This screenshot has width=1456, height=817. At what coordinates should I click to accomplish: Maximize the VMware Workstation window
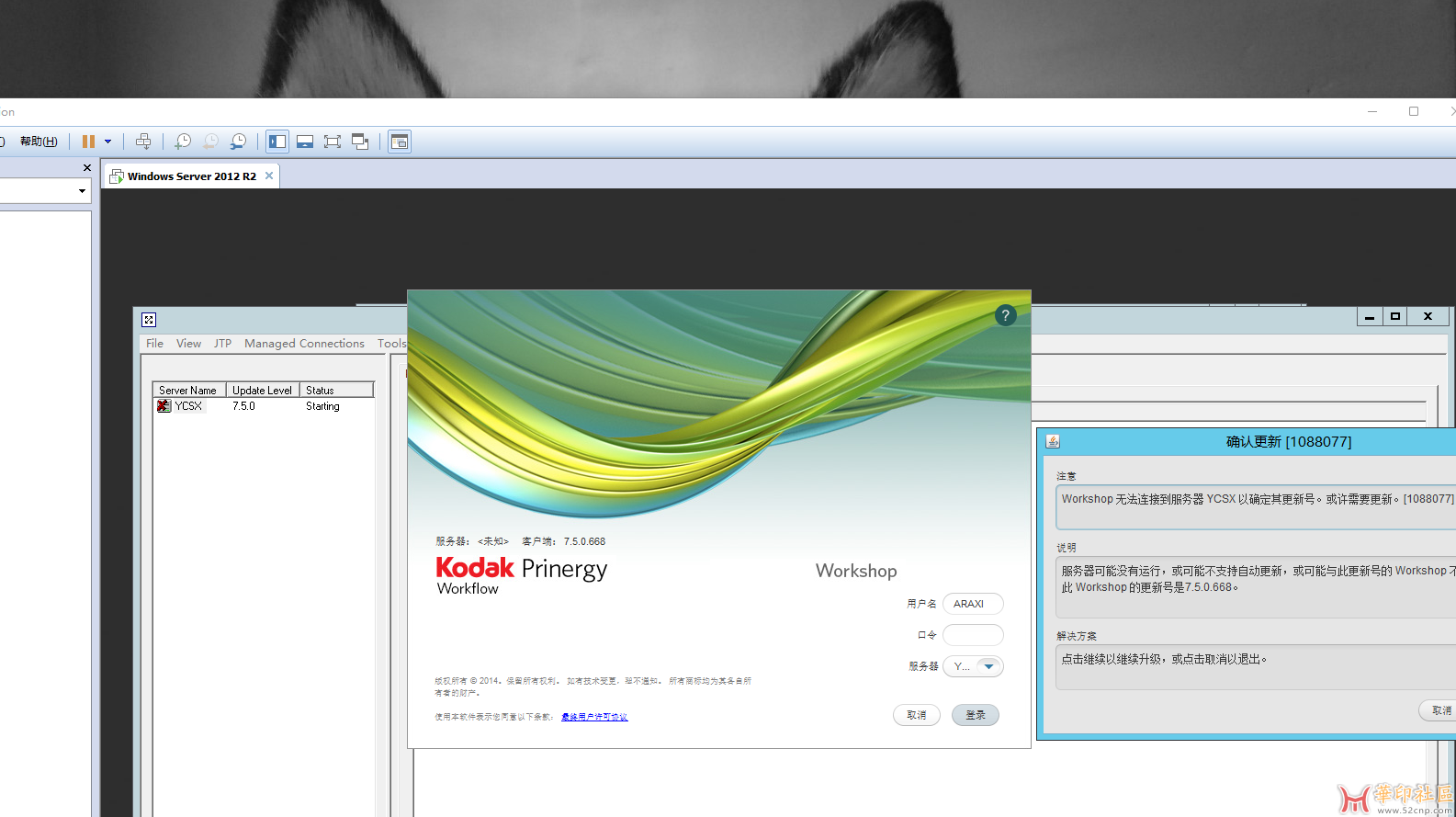point(1414,111)
